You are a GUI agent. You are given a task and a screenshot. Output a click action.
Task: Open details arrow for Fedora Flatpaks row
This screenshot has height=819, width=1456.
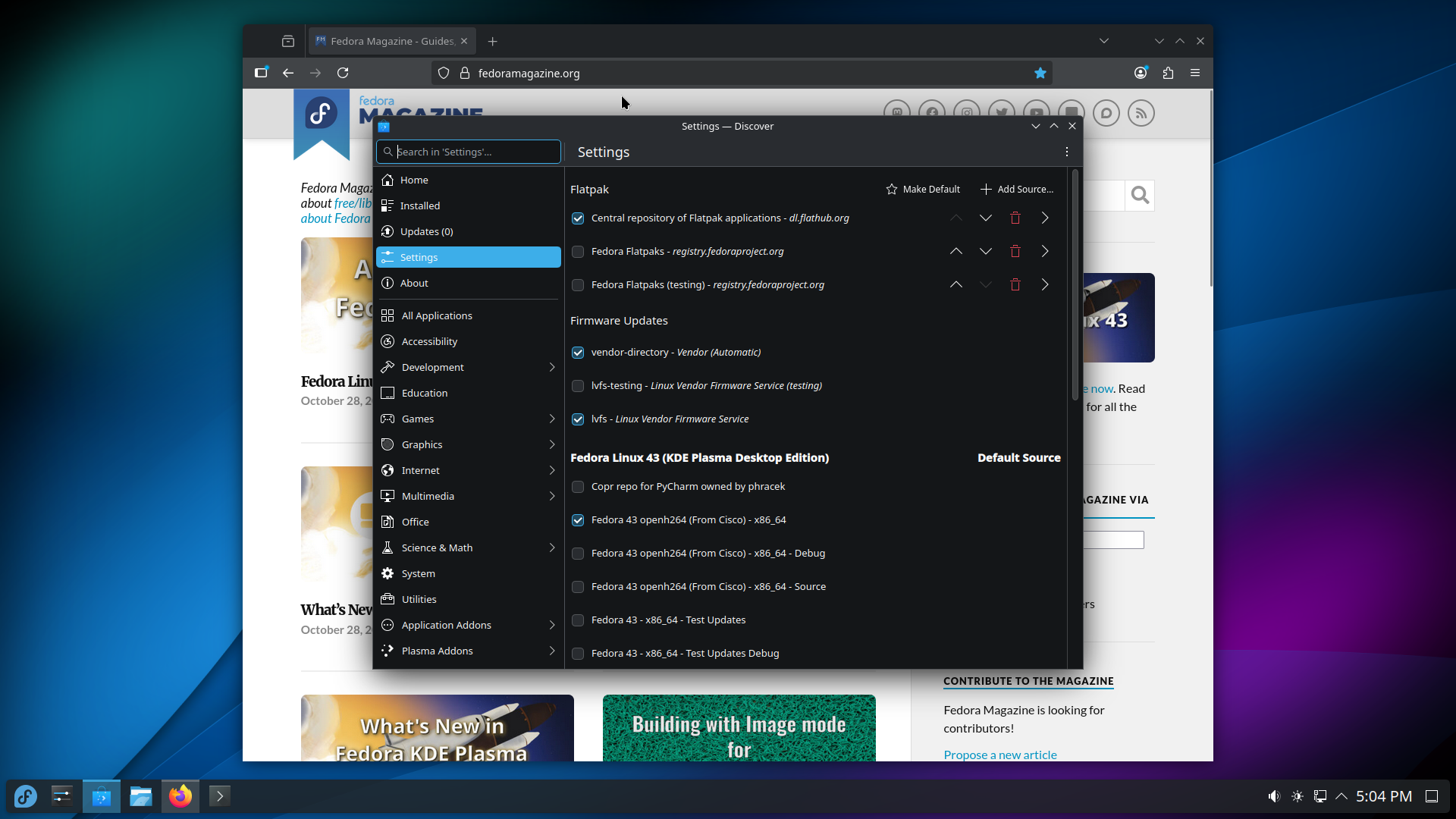tap(1045, 252)
